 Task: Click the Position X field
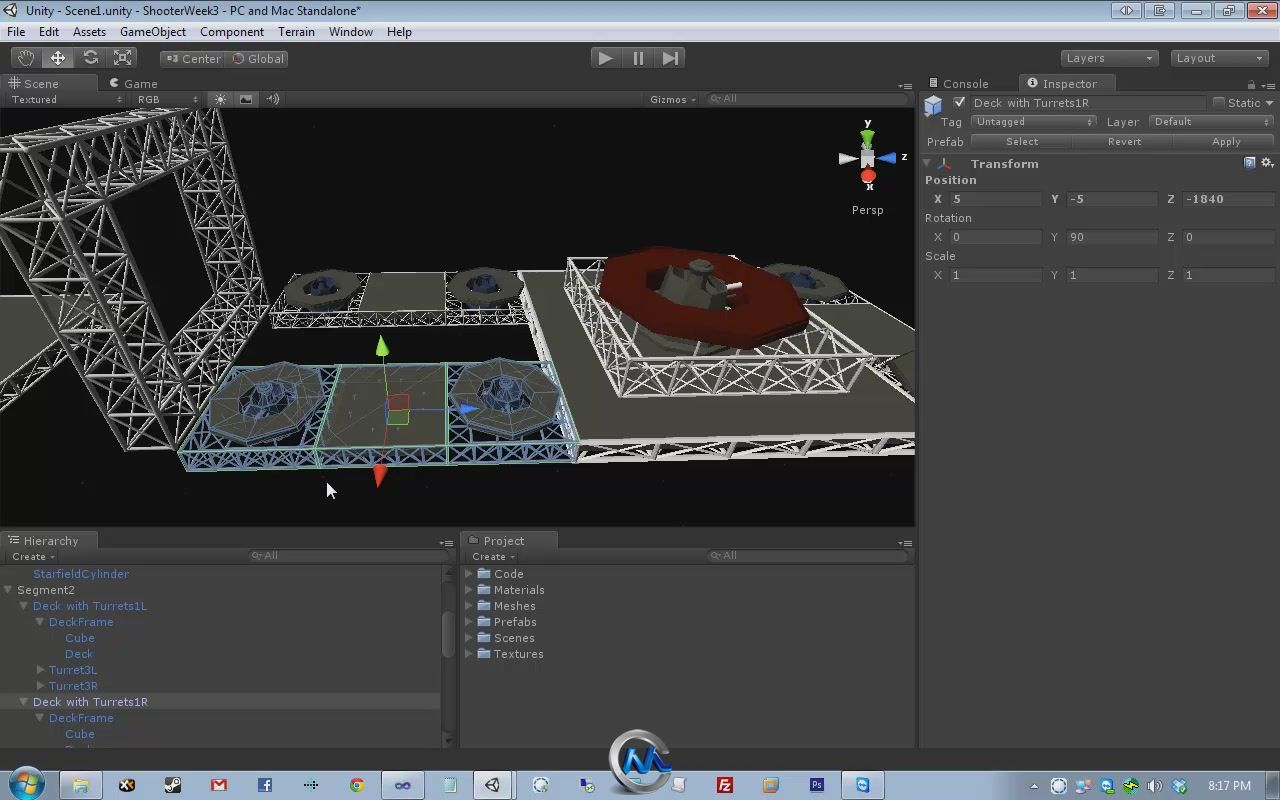[996, 199]
